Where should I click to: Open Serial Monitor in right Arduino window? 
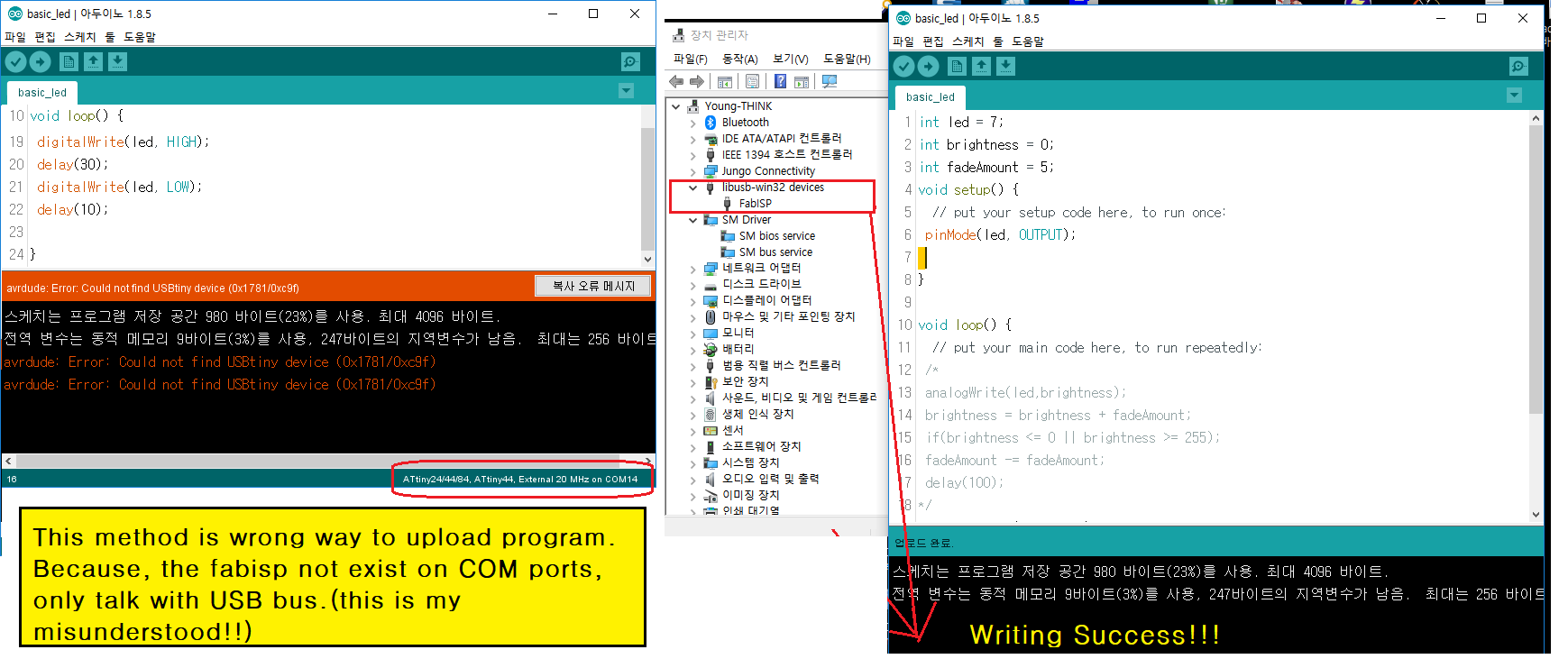pyautogui.click(x=1518, y=66)
